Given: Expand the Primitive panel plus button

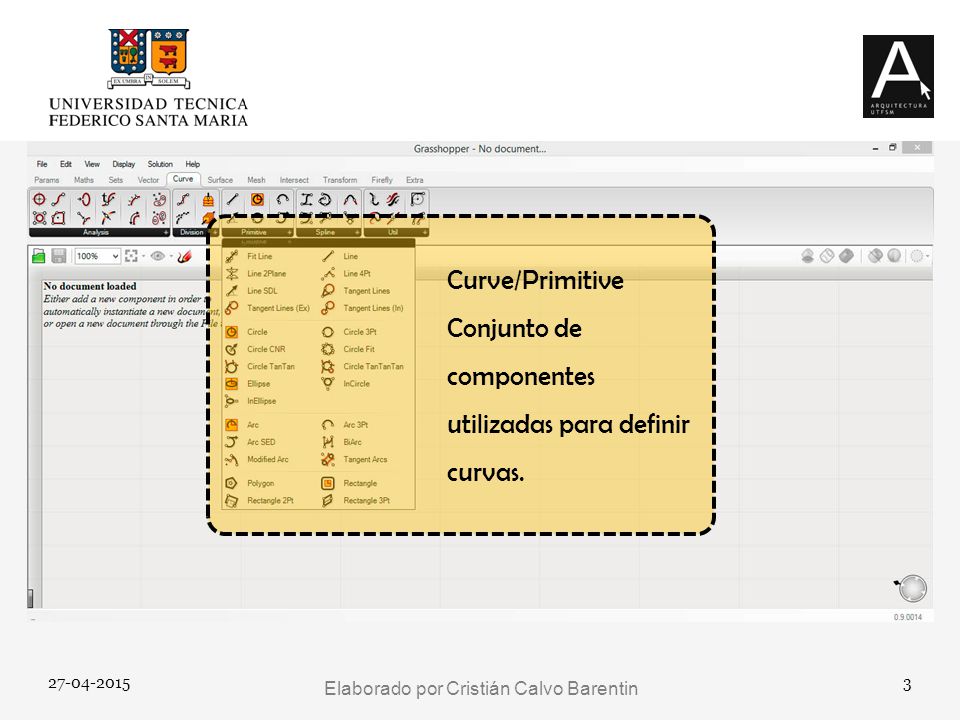Looking at the screenshot, I should [290, 233].
